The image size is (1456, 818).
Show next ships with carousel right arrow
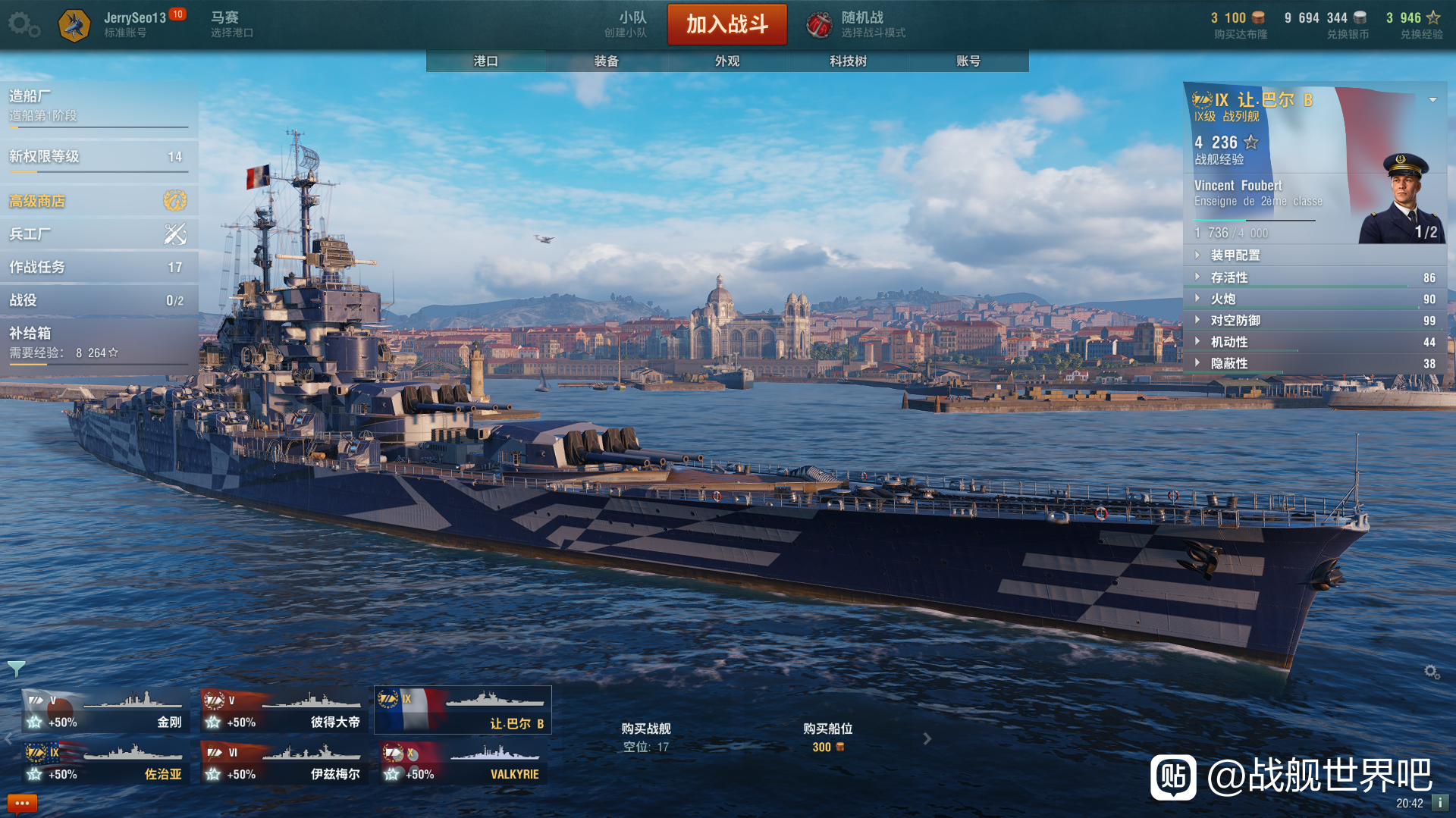coord(927,738)
